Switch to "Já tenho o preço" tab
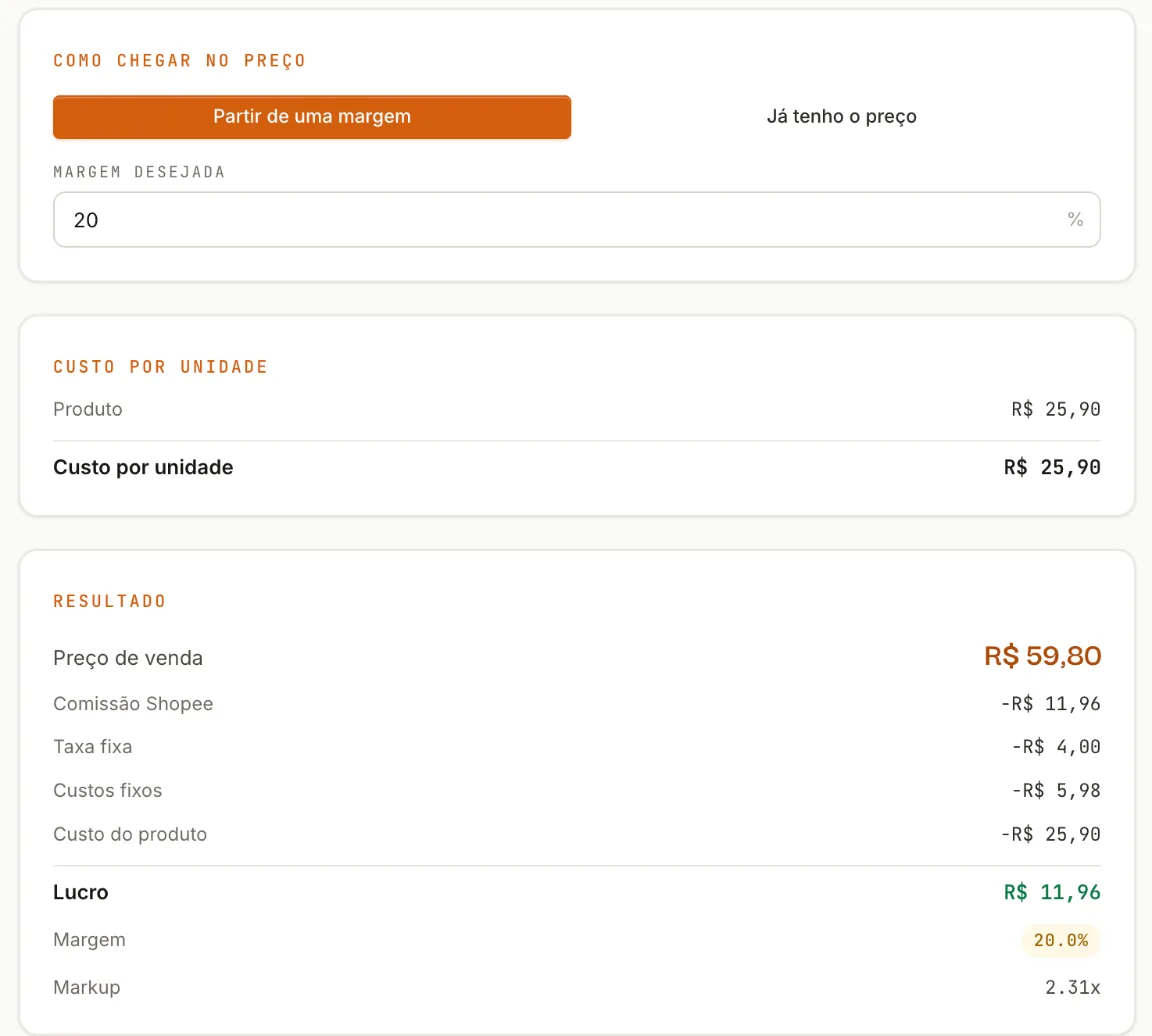 (841, 117)
